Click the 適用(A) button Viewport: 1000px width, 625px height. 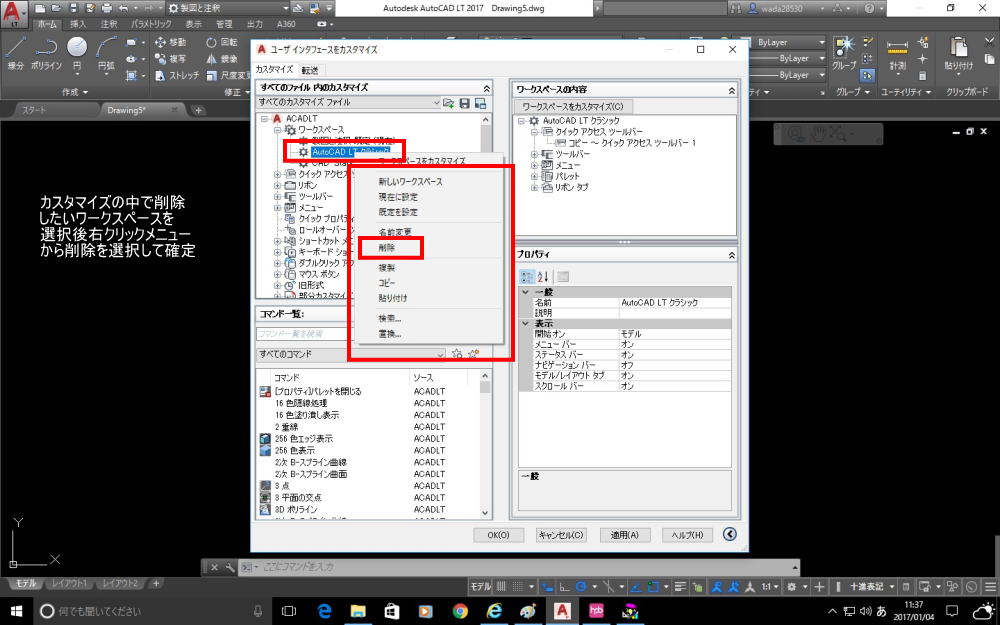point(624,535)
